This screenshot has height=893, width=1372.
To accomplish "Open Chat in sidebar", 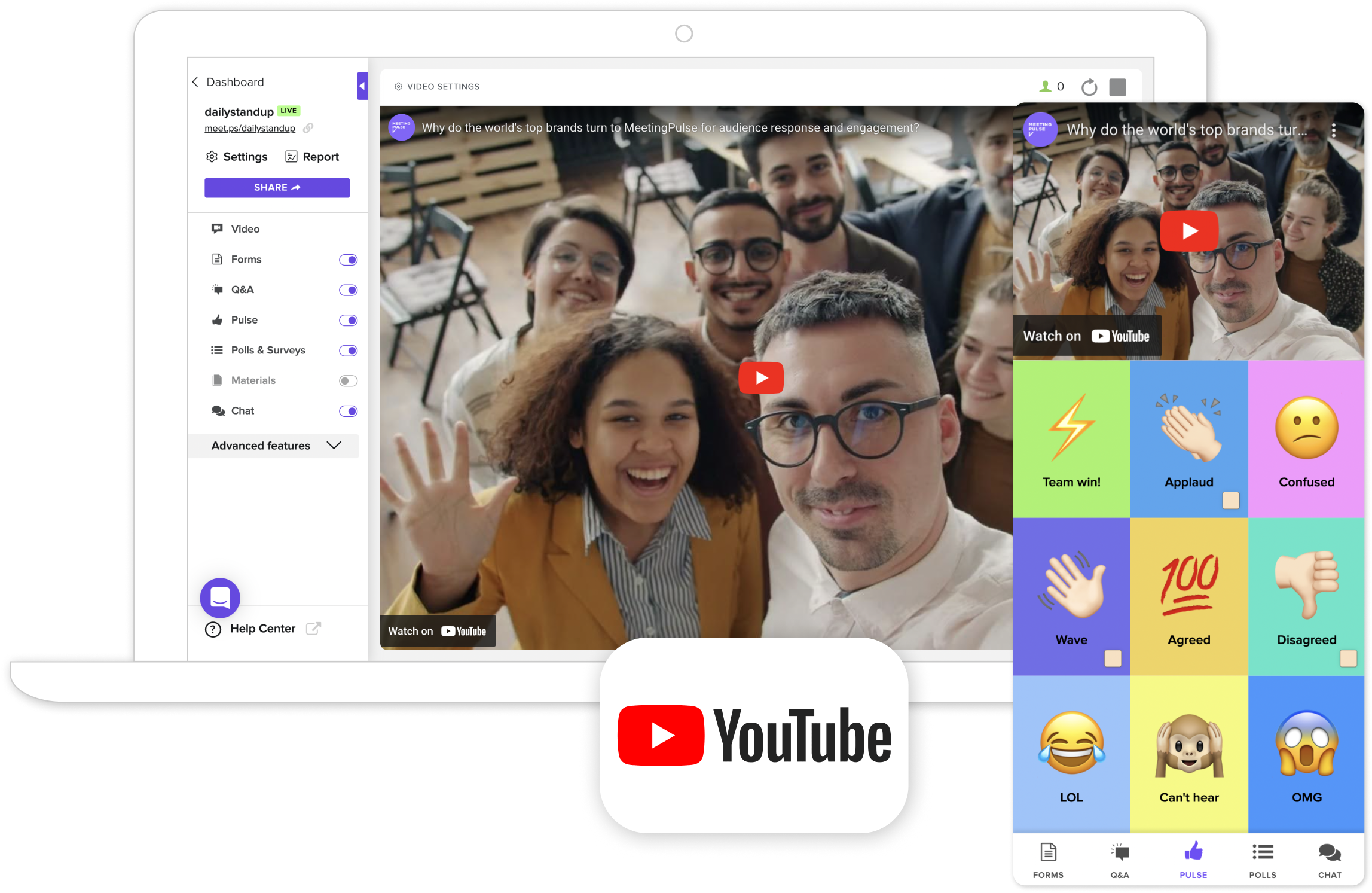I will click(233, 411).
